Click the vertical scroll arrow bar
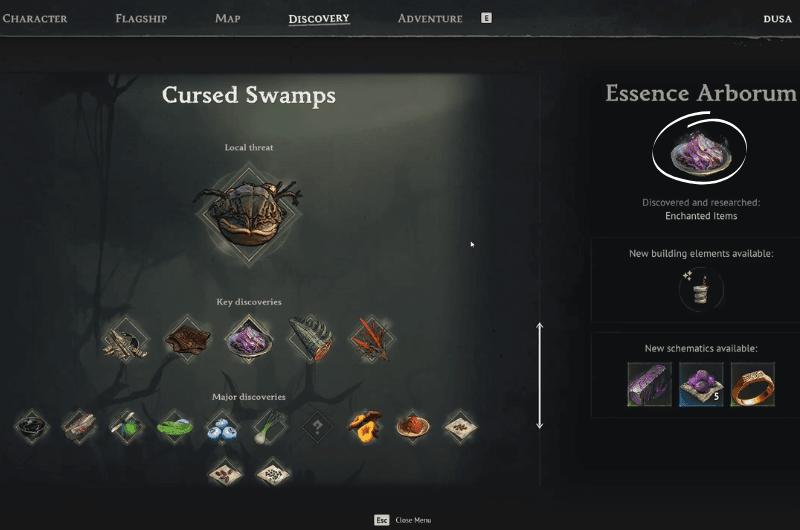This screenshot has width=800, height=530. pos(540,375)
